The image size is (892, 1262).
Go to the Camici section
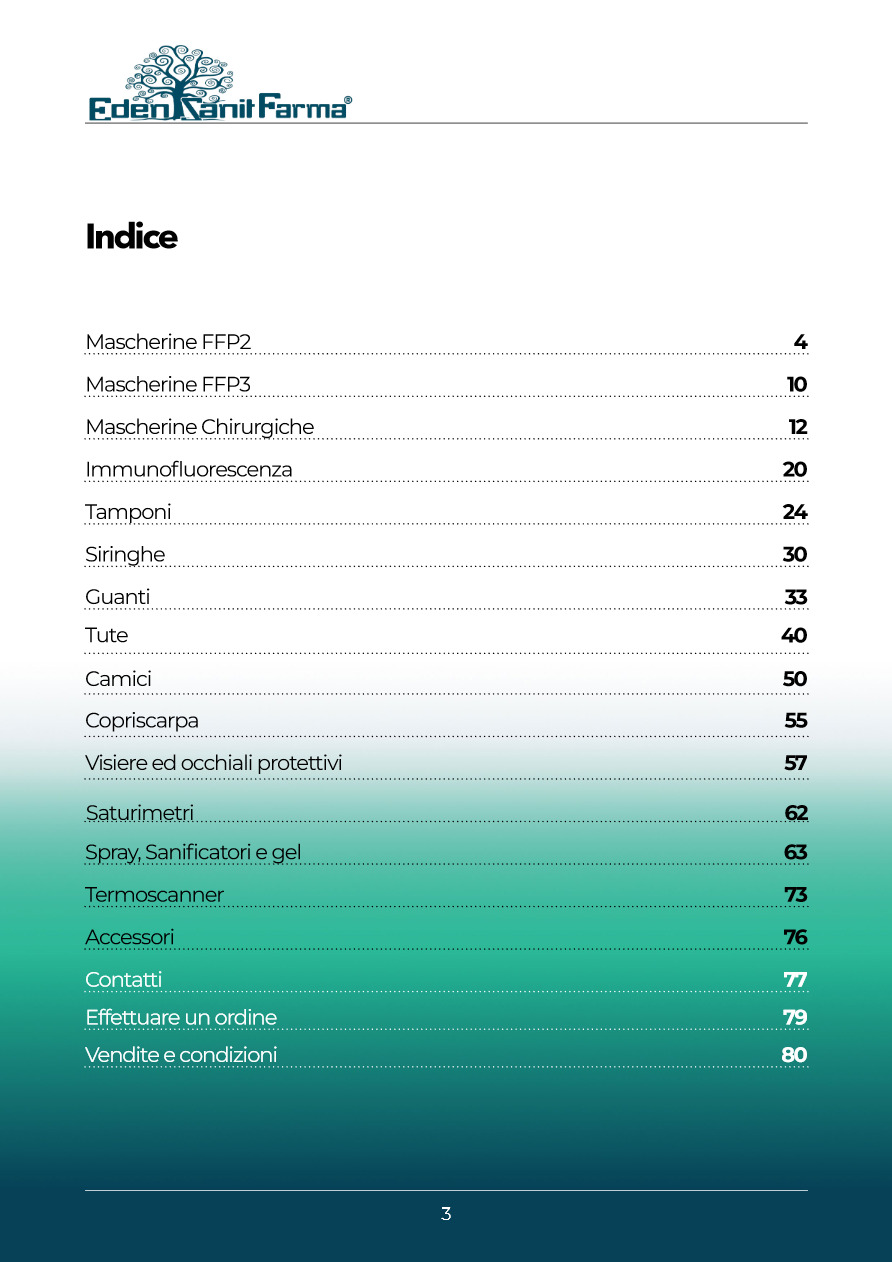[118, 679]
